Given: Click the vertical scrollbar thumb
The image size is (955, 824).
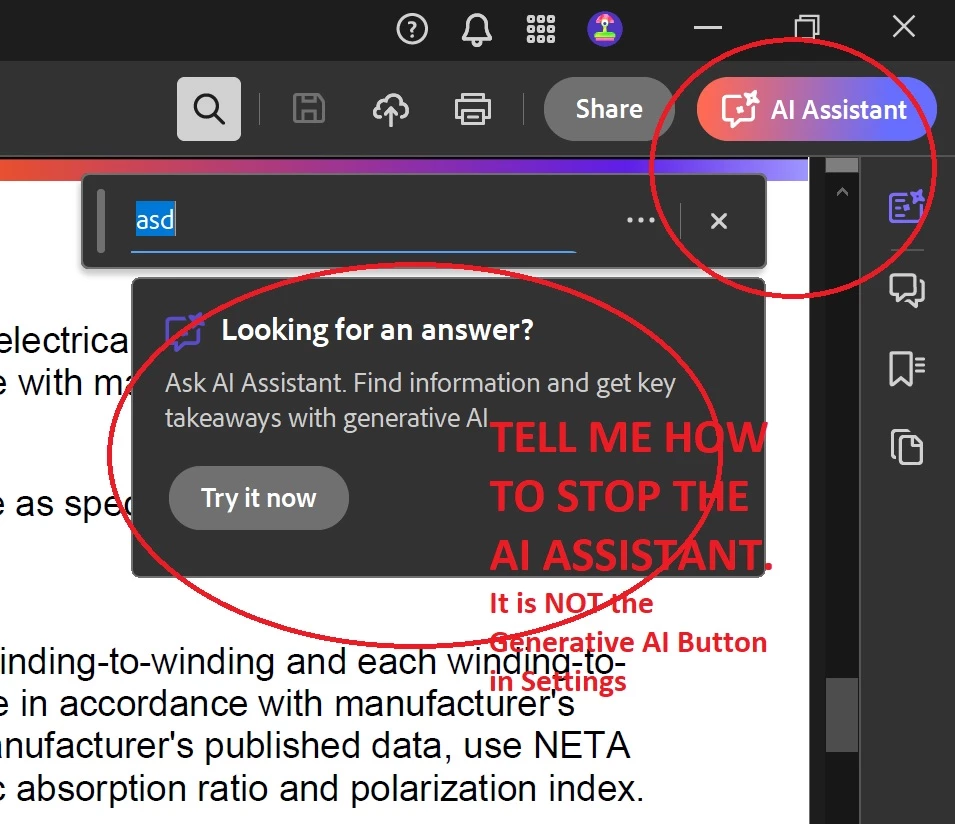Looking at the screenshot, I should [842, 715].
